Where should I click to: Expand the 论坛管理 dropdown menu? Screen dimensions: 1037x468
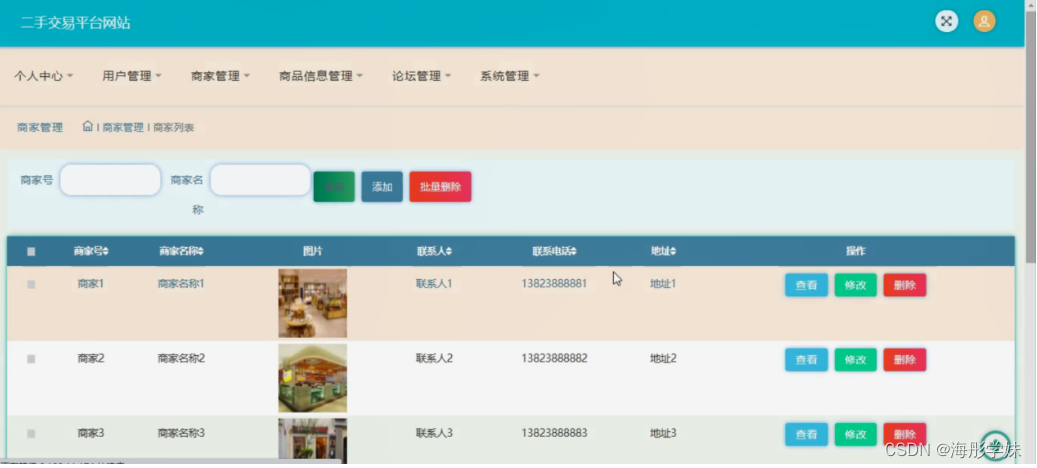coord(421,76)
